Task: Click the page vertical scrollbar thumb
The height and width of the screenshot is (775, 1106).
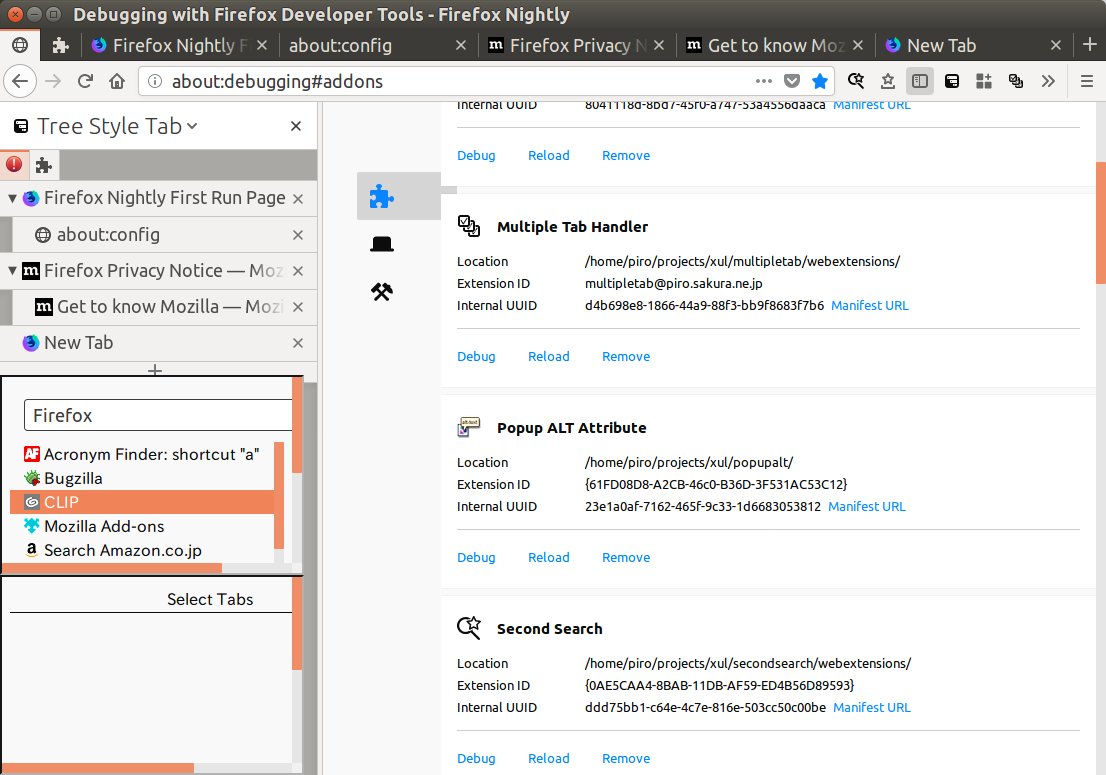Action: click(x=1100, y=223)
